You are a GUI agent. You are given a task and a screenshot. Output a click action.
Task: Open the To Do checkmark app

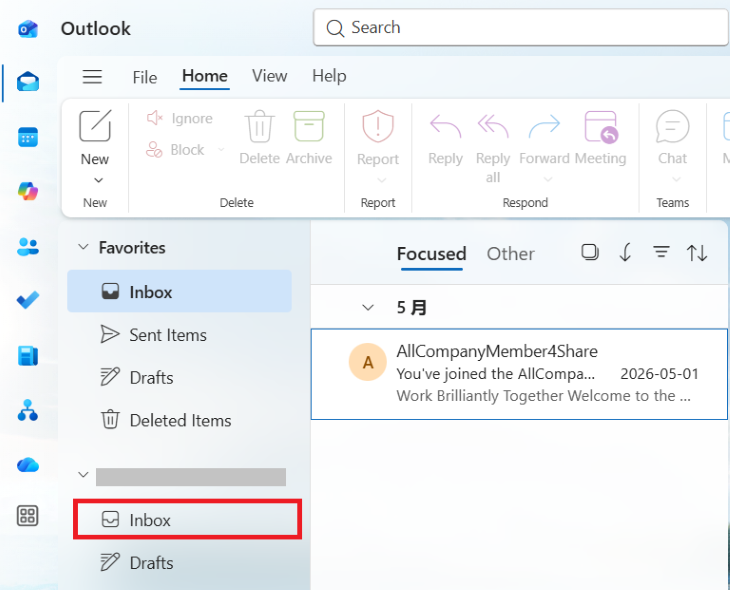click(x=28, y=300)
